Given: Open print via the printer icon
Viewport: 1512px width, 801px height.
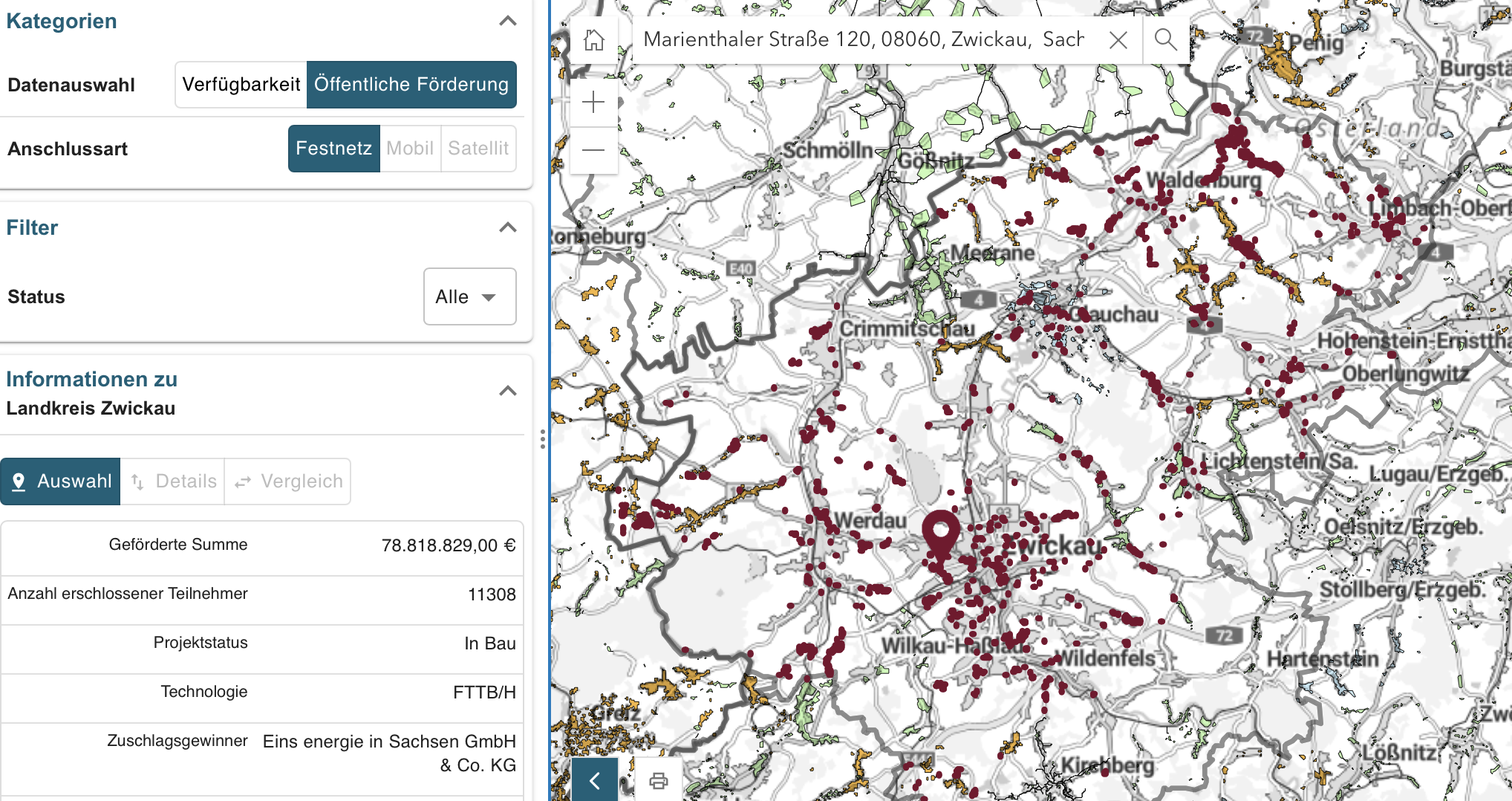Looking at the screenshot, I should point(659,780).
